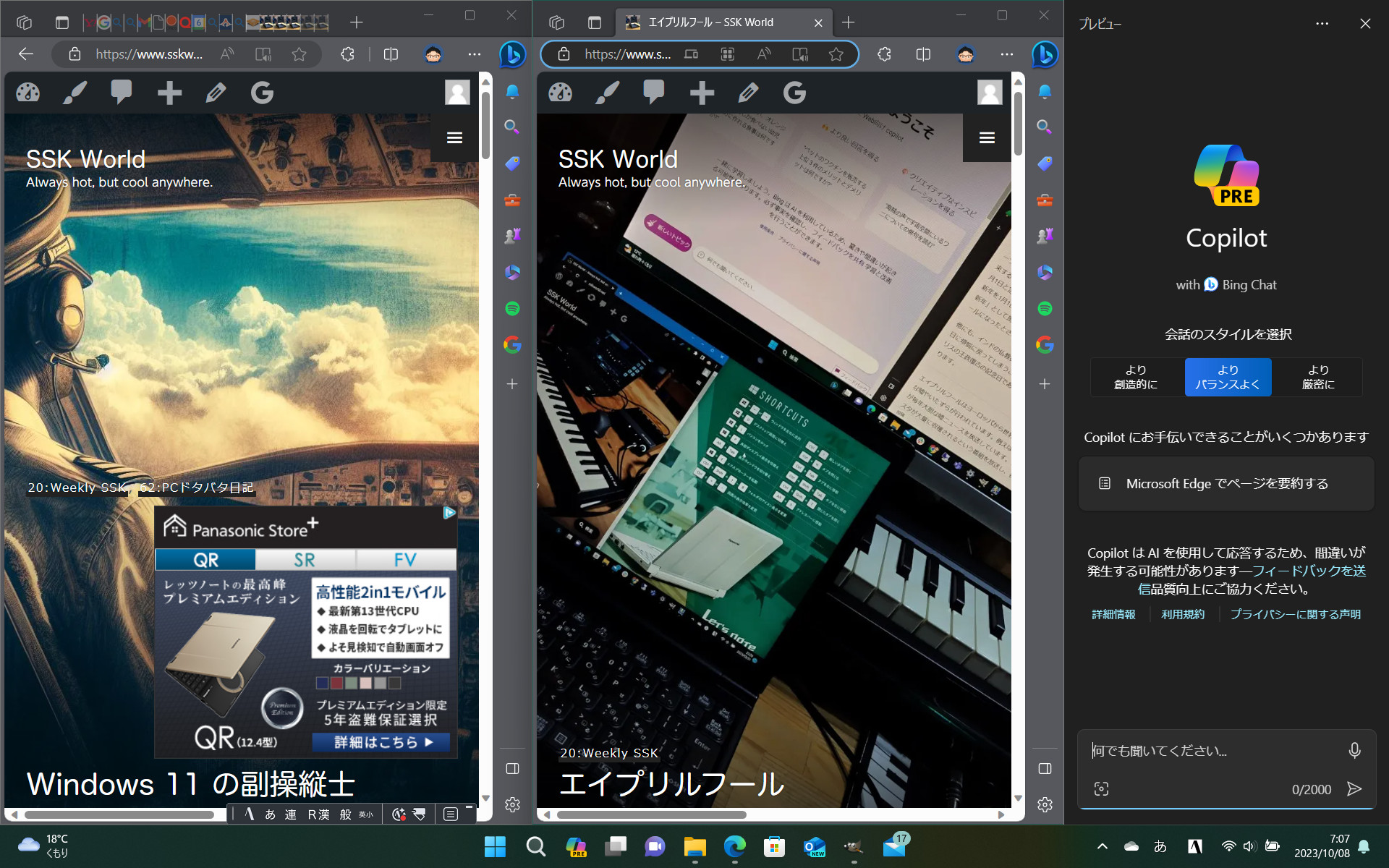
Task: Open Copilot panel three-dot options menu
Action: [x=1322, y=23]
